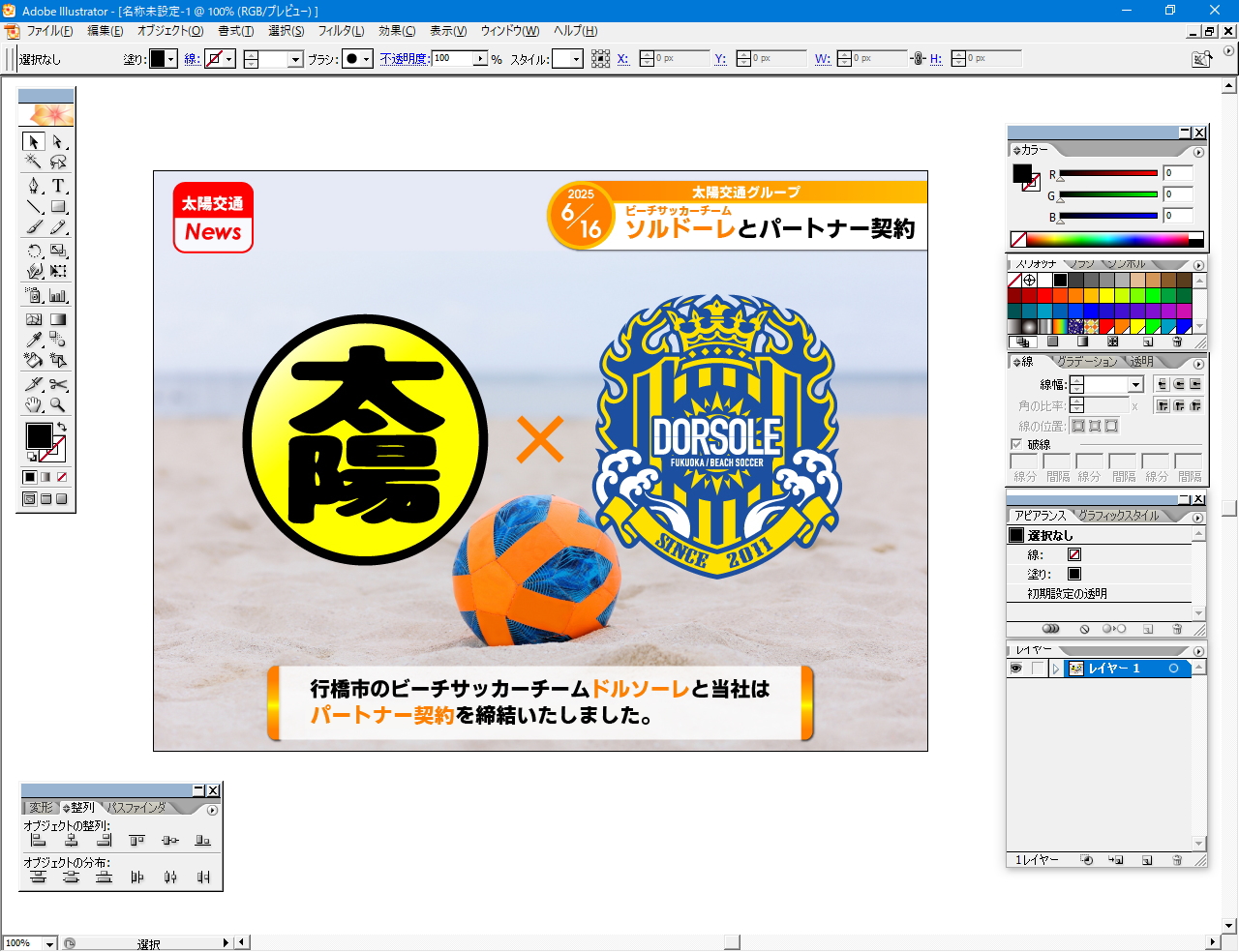Viewport: 1239px width, 952px height.
Task: Pick the Gradient tool in toolbox
Action: pos(58,319)
